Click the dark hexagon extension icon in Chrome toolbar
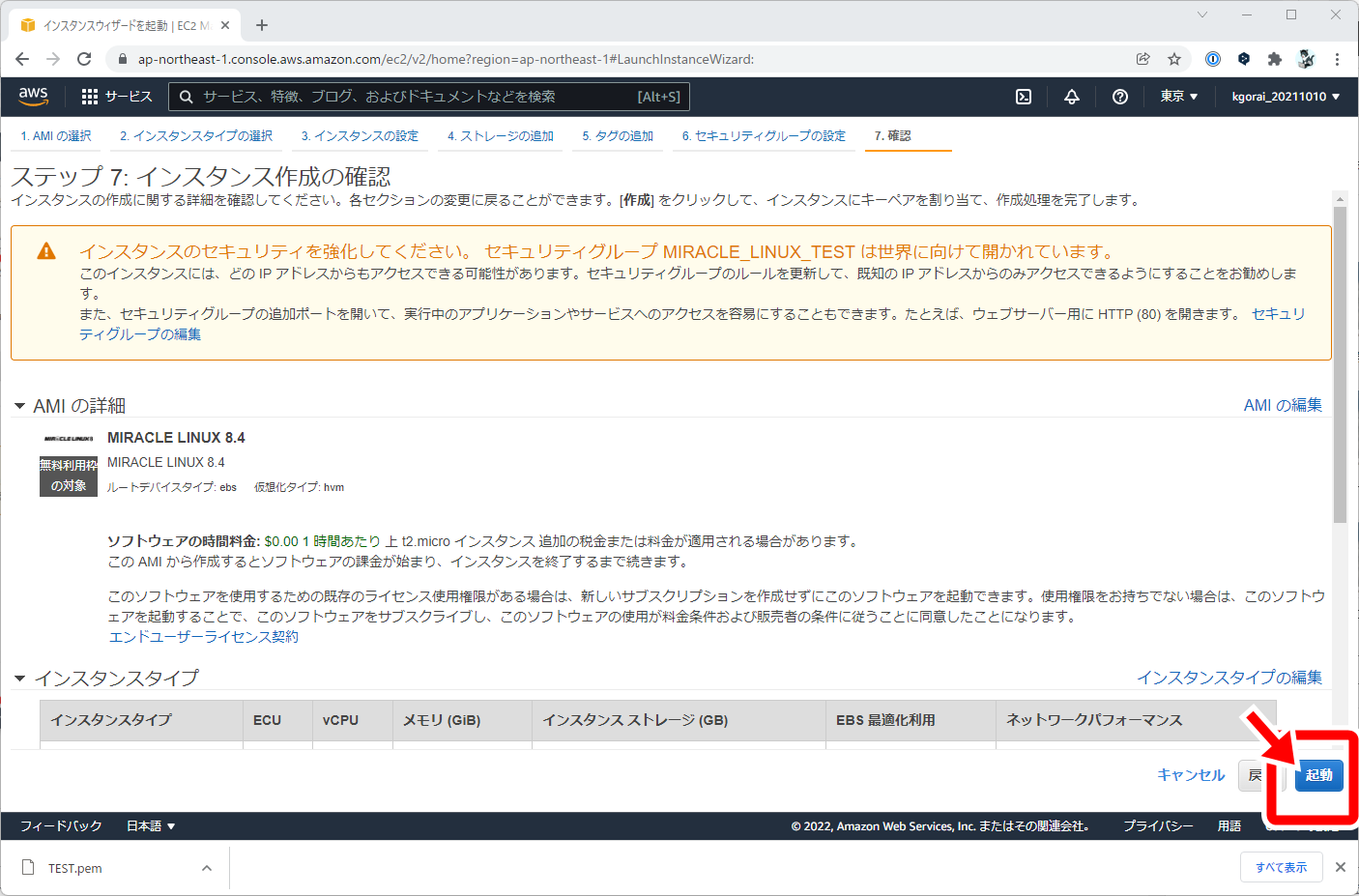This screenshot has height=896, width=1359. [1244, 59]
